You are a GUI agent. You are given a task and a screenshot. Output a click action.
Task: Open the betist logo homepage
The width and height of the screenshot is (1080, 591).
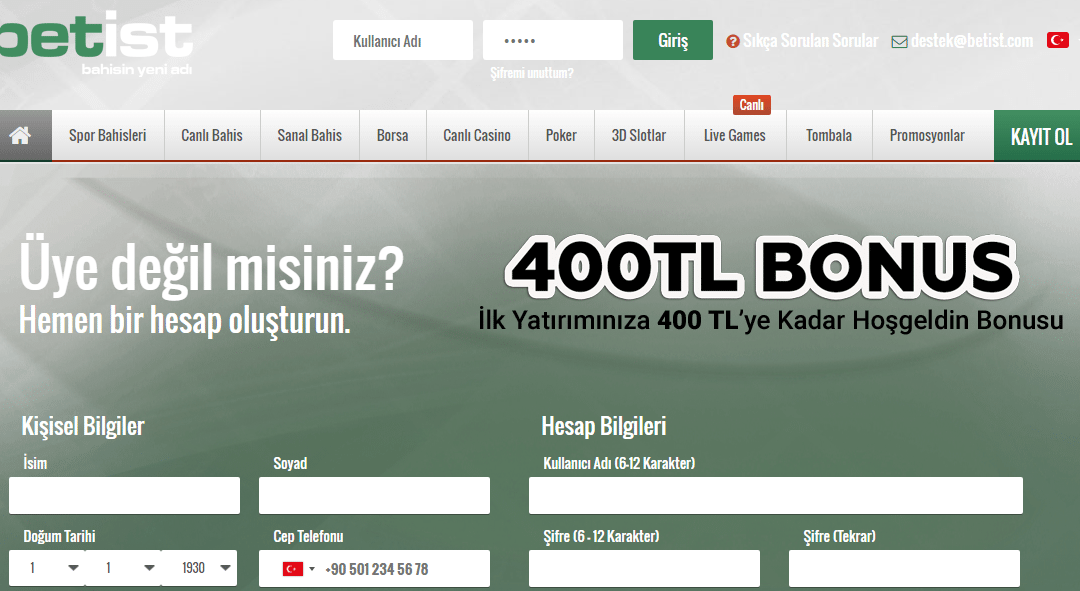tap(96, 41)
